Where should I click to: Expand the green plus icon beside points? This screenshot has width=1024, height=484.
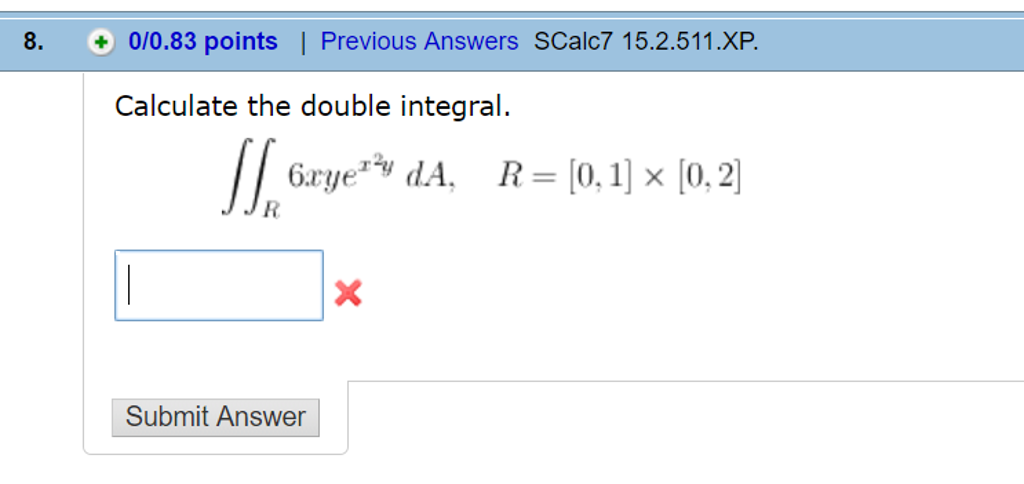100,42
